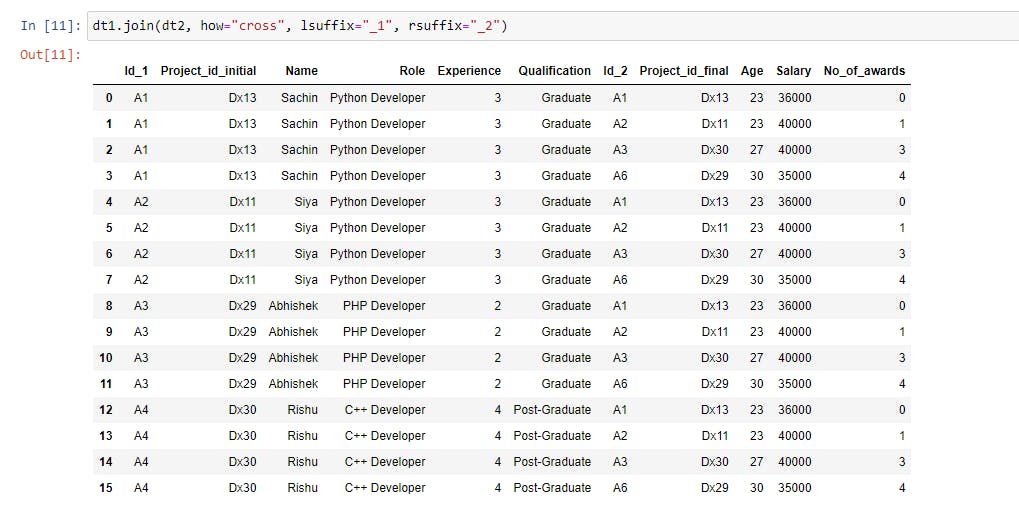Click the No_of_awards column header
The width and height of the screenshot is (1019, 505).
[864, 71]
